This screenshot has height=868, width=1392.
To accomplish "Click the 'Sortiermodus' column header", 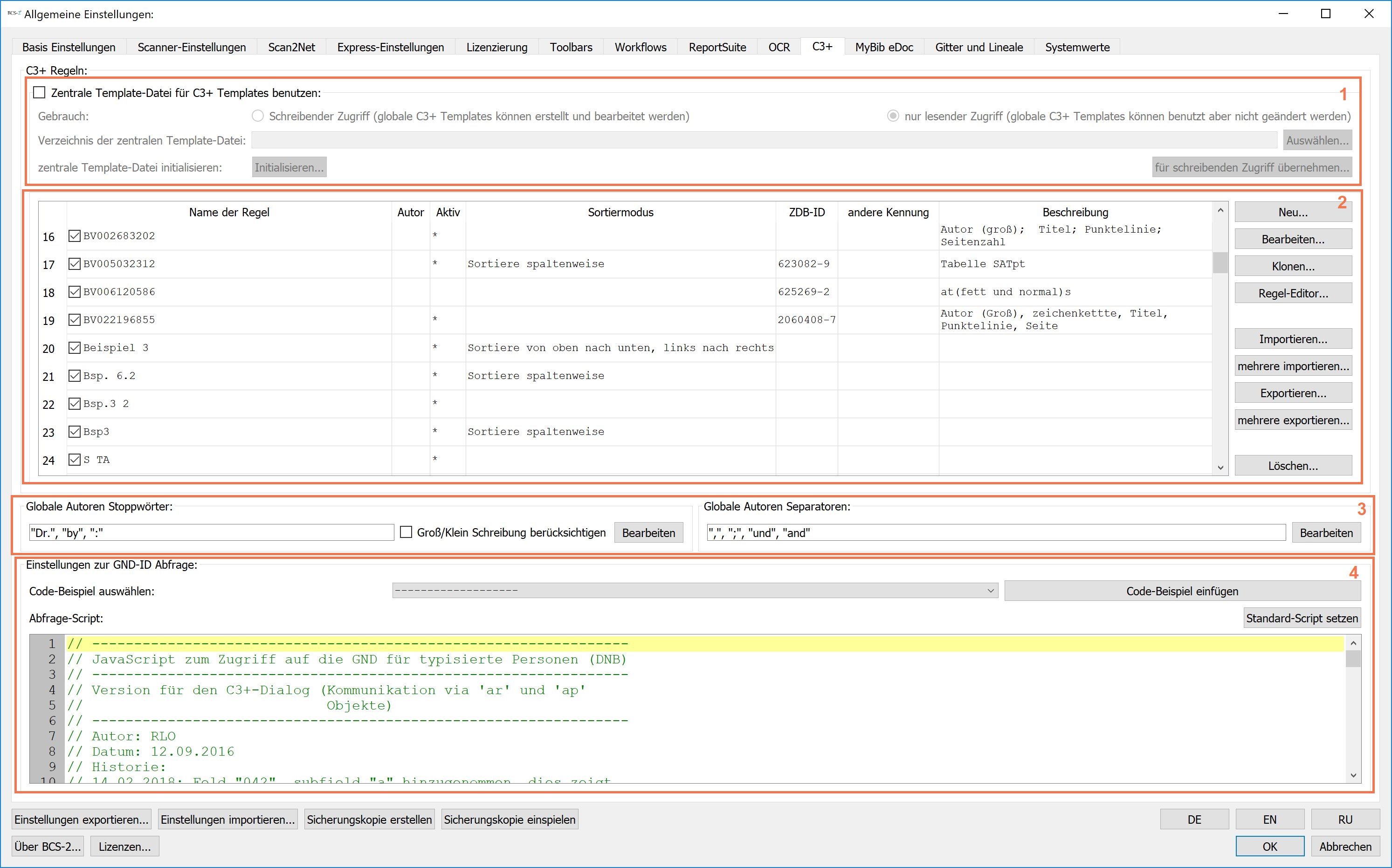I will (620, 212).
